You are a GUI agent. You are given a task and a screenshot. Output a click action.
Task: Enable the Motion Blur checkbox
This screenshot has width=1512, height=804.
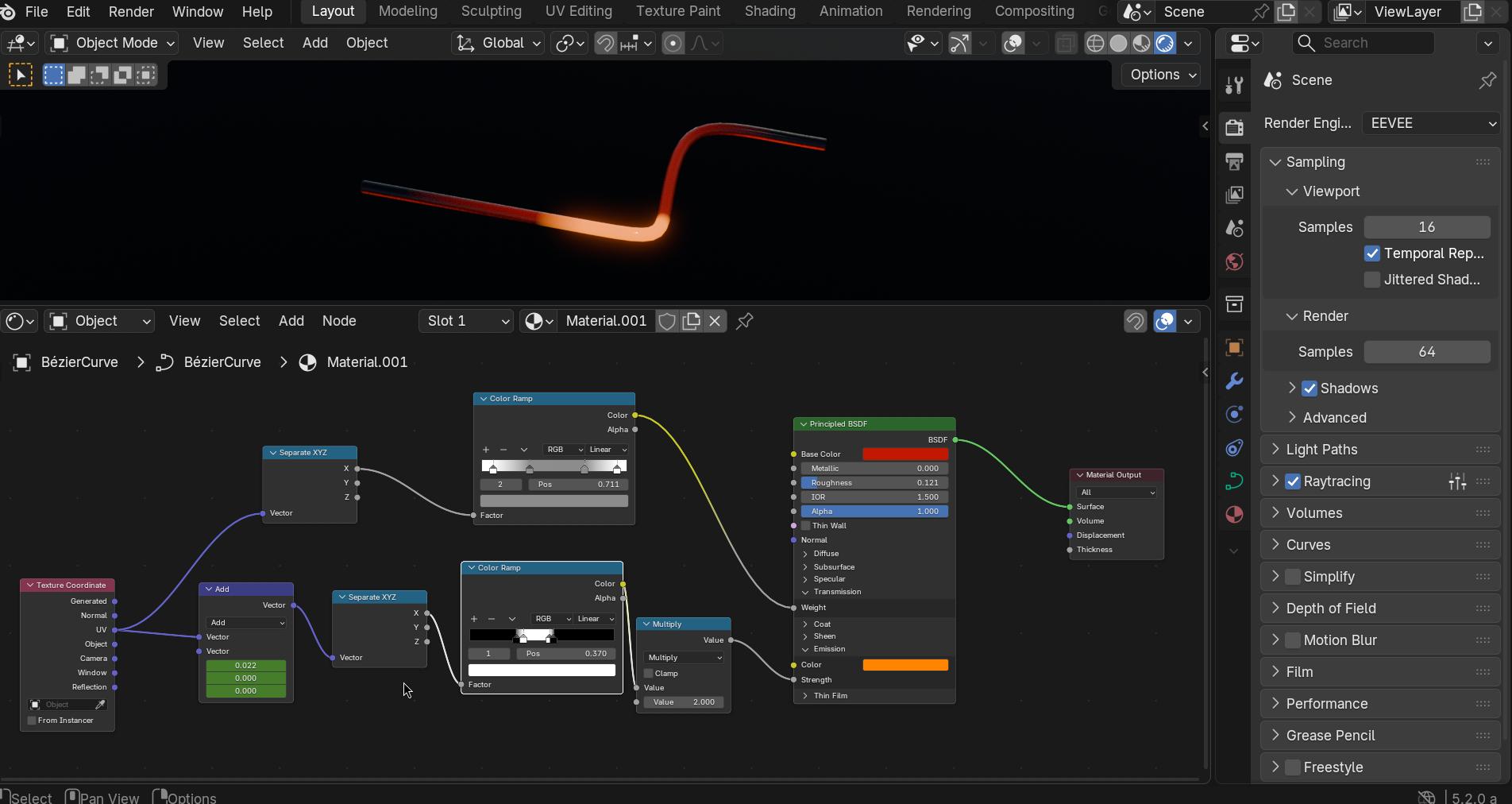[x=1293, y=640]
